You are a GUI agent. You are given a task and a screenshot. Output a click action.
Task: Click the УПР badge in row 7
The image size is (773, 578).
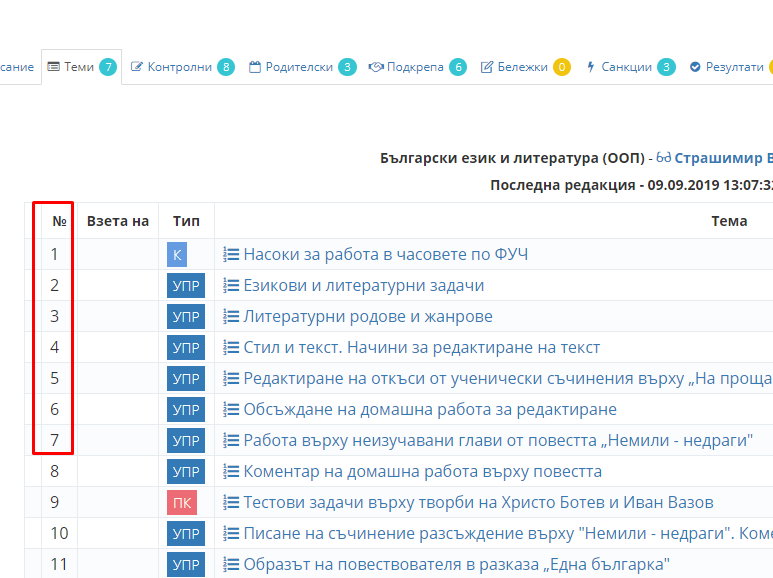pyautogui.click(x=186, y=441)
